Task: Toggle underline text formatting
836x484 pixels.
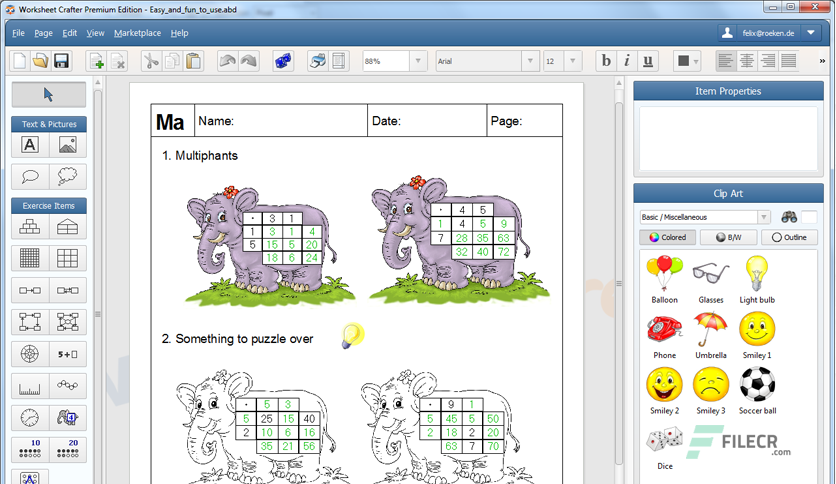Action: coord(648,61)
